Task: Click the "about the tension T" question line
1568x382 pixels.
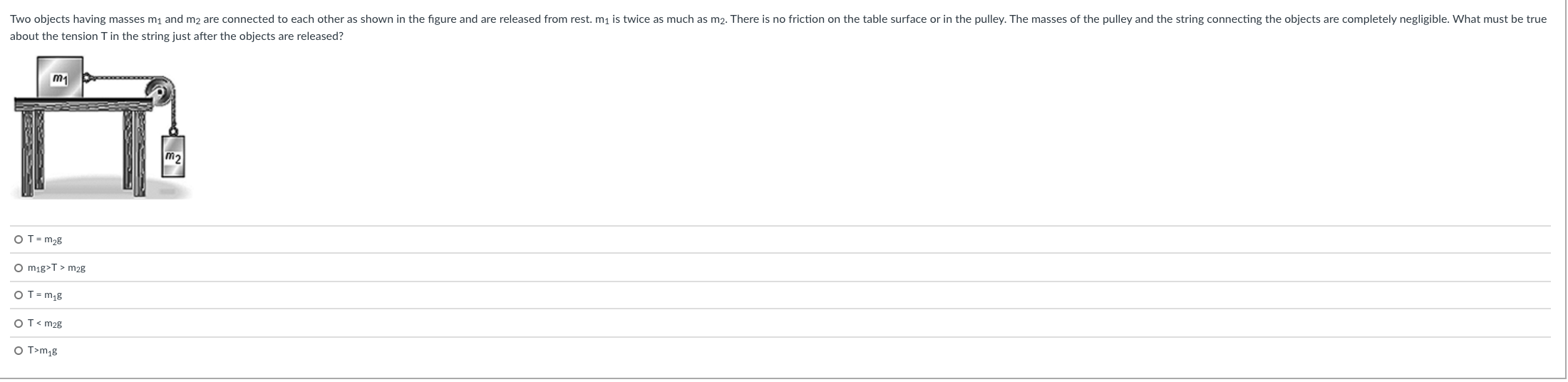Action: click(x=177, y=36)
